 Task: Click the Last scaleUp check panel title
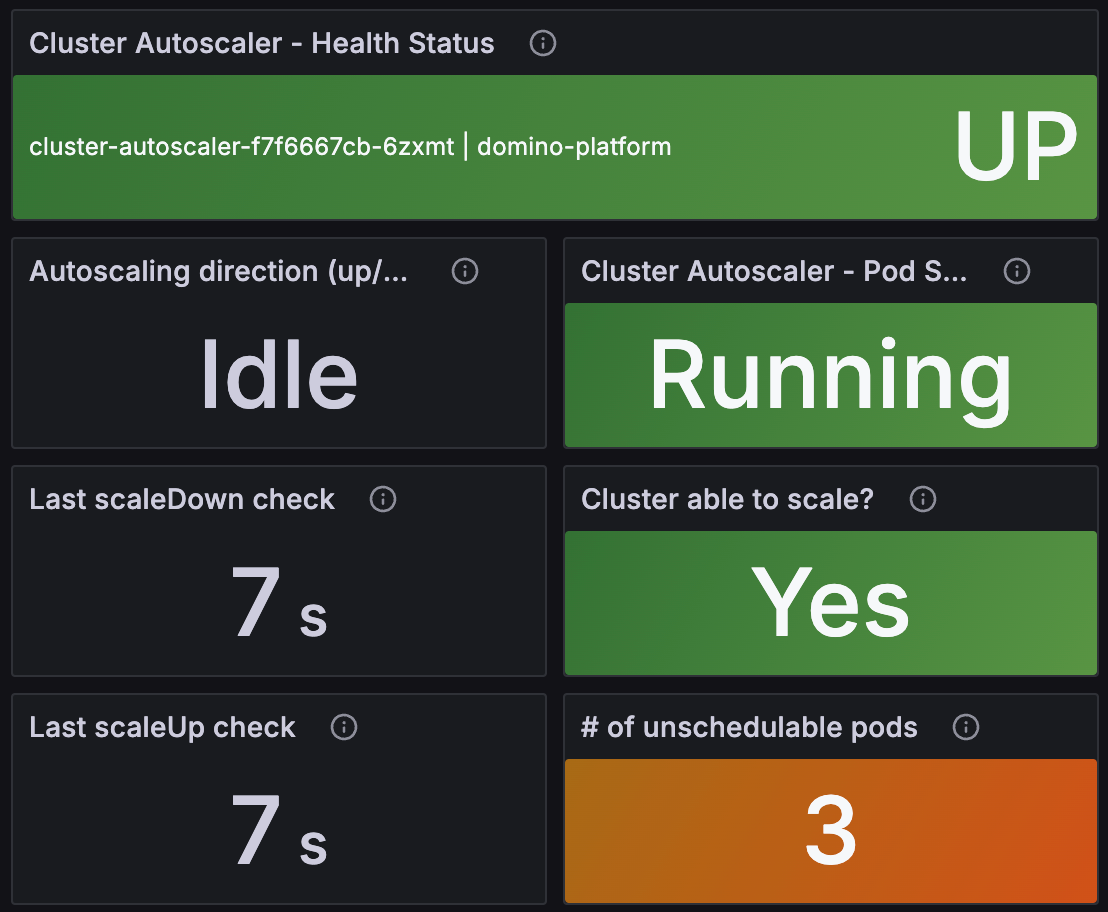point(162,728)
